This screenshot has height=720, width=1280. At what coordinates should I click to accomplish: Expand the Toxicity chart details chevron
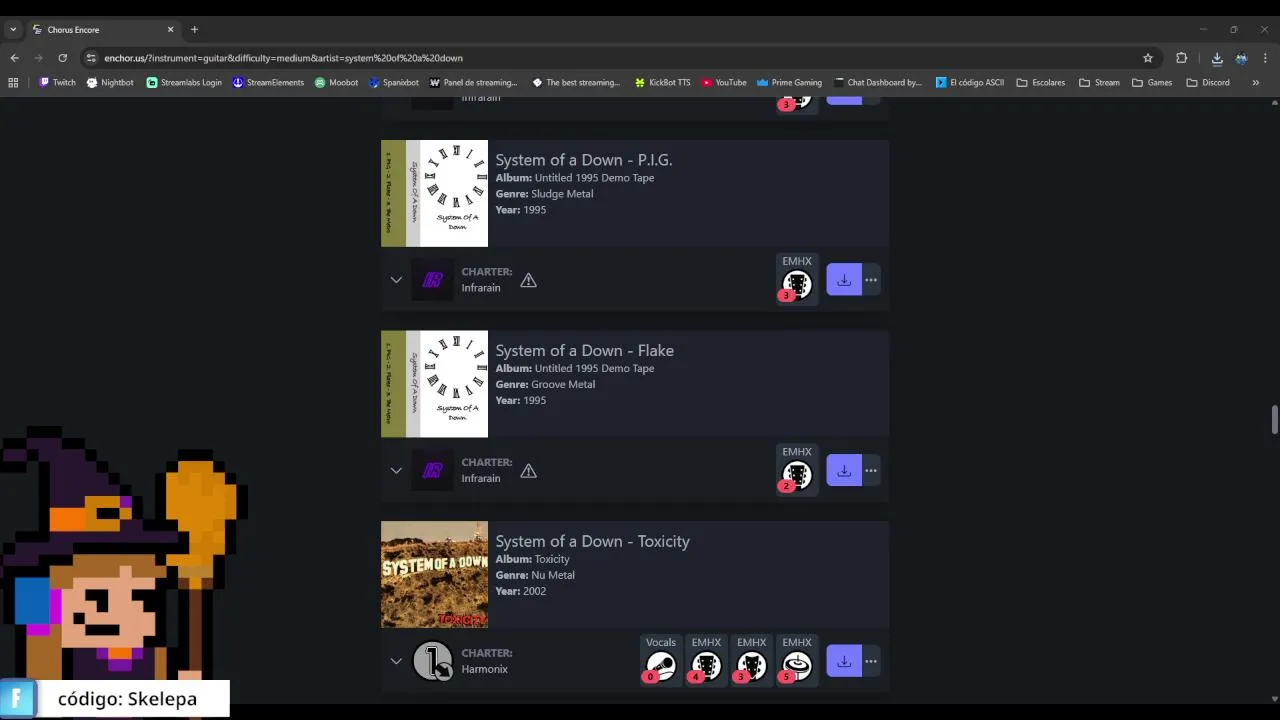396,661
